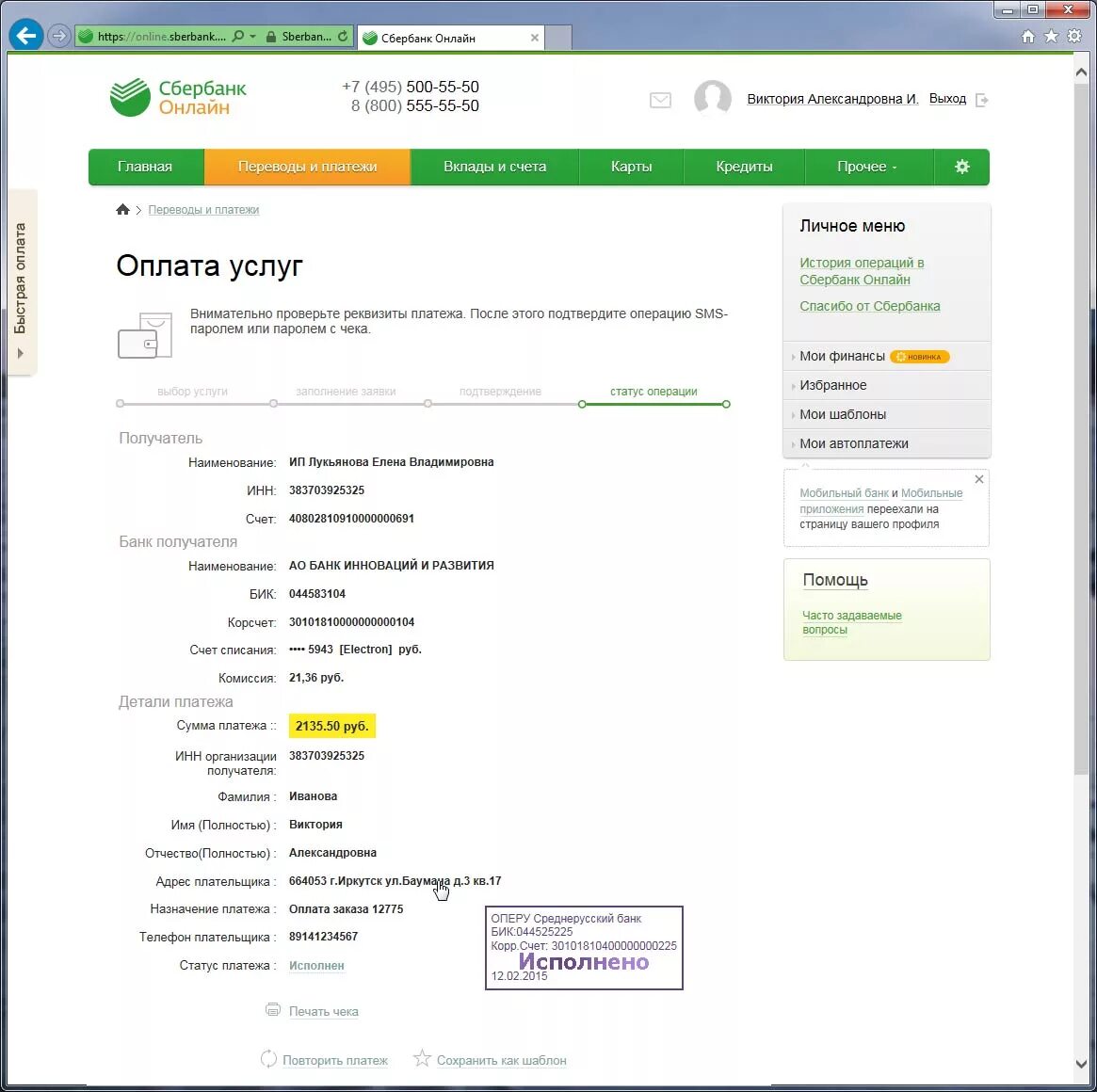
Task: Open profile Виктория Александровна И.
Action: tap(832, 99)
